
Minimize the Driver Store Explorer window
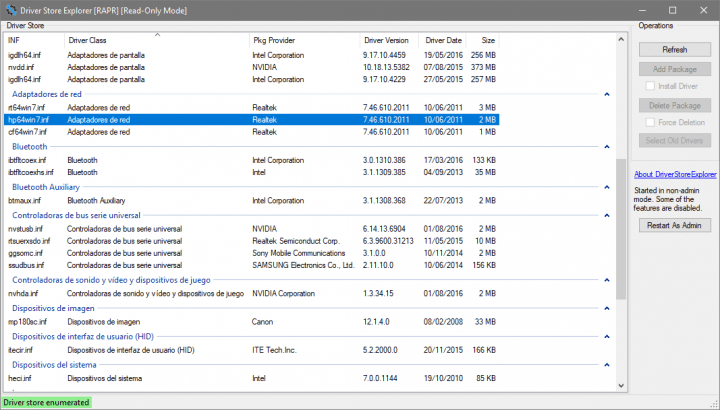tap(642, 10)
